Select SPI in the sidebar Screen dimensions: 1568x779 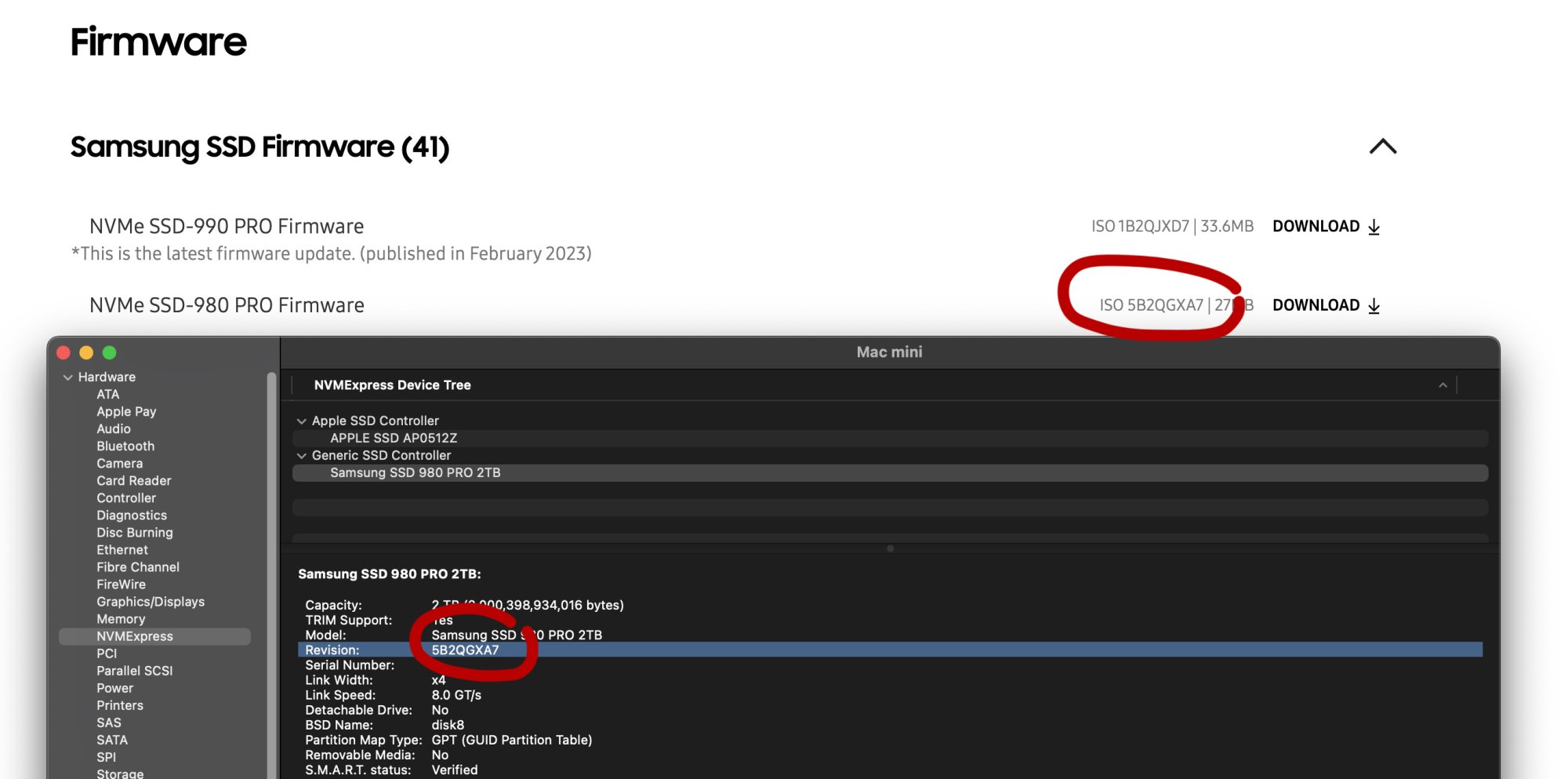pyautogui.click(x=106, y=757)
